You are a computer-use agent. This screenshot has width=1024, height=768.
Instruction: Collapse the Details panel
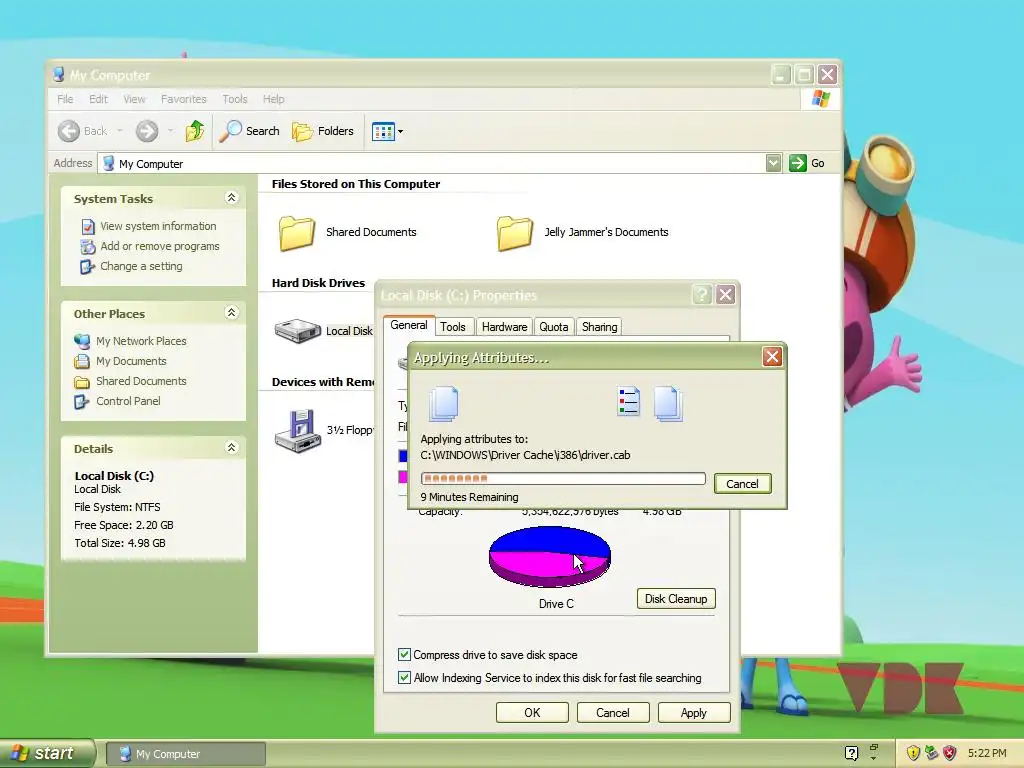point(231,448)
